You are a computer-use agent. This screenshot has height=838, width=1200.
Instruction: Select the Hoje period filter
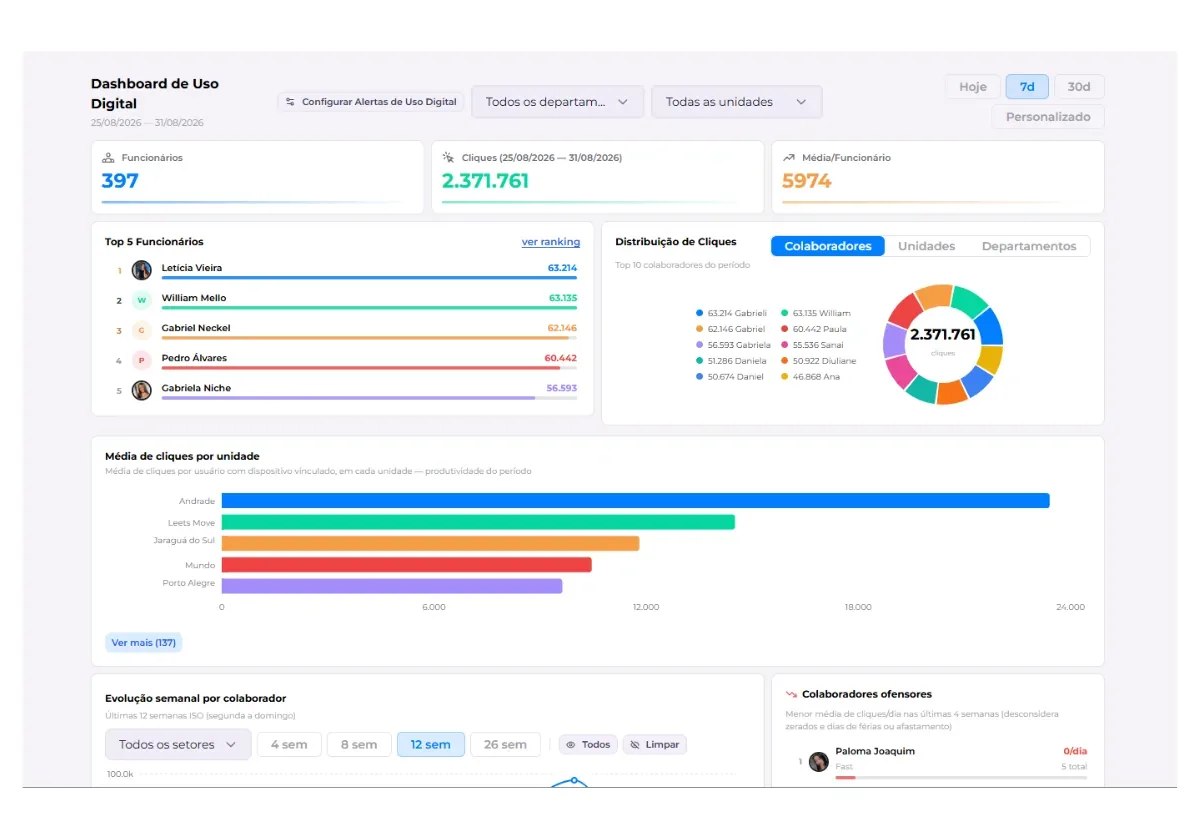(973, 87)
